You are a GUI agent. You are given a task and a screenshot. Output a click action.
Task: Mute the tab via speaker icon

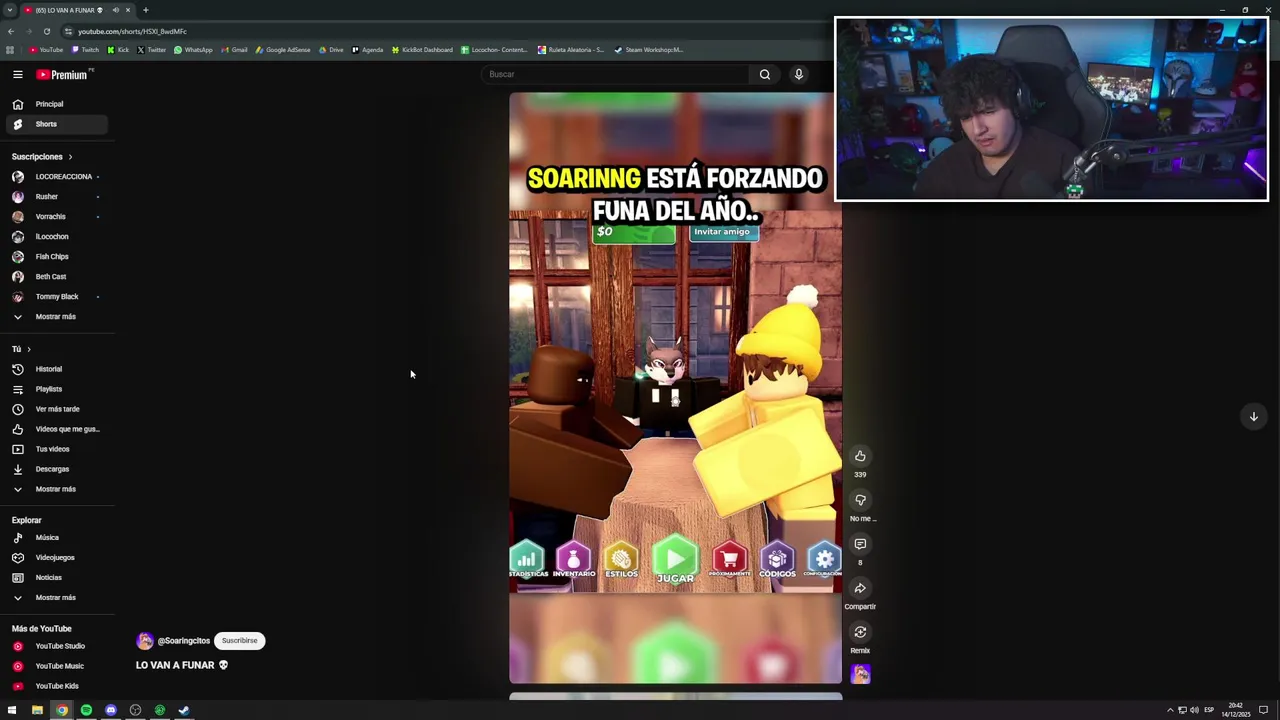pyautogui.click(x=115, y=10)
